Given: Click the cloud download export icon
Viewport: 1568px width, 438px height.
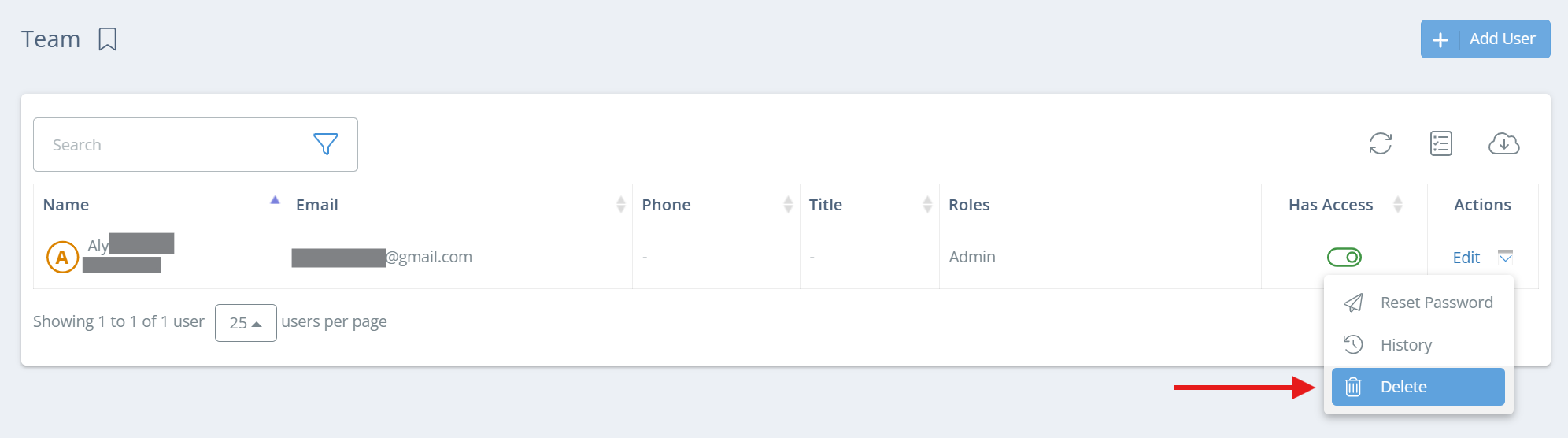Looking at the screenshot, I should (1503, 143).
